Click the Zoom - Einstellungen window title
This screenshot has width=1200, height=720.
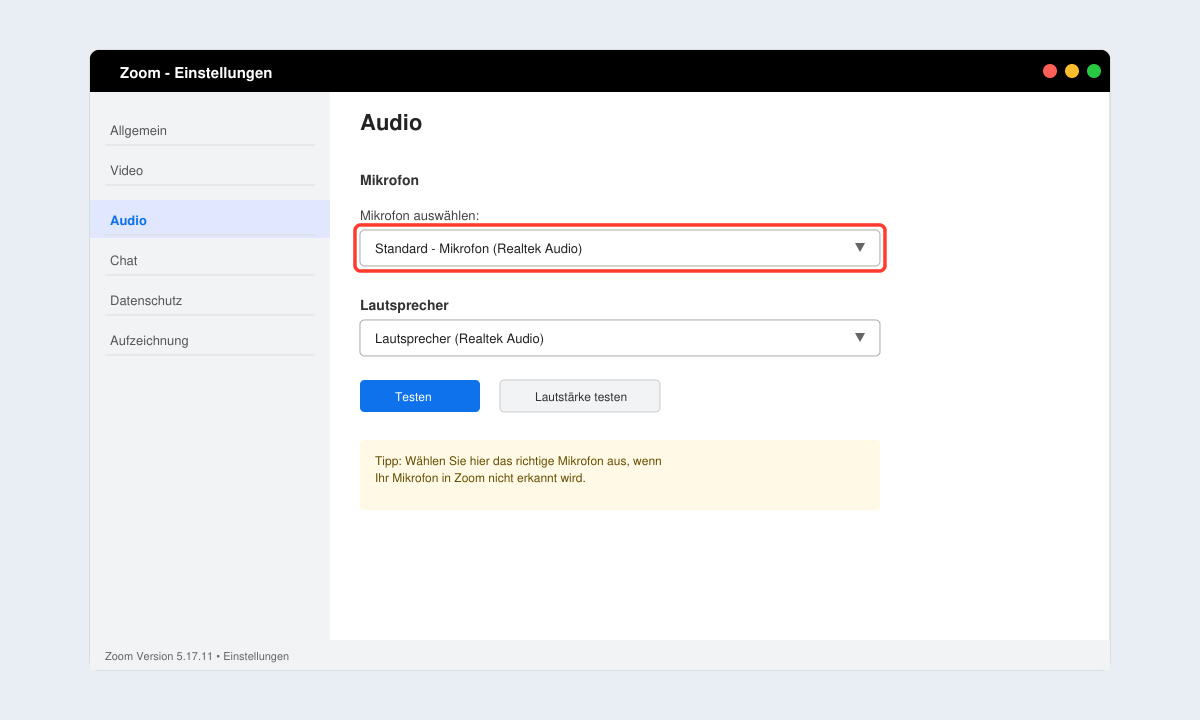(196, 73)
